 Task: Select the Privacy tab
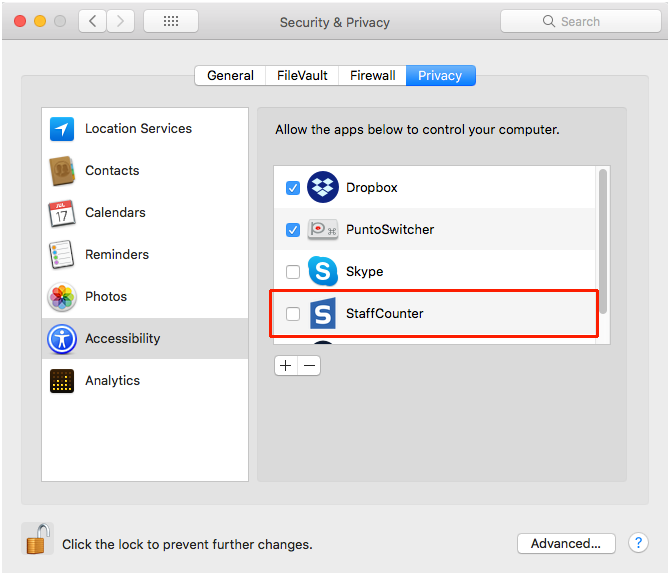[441, 76]
